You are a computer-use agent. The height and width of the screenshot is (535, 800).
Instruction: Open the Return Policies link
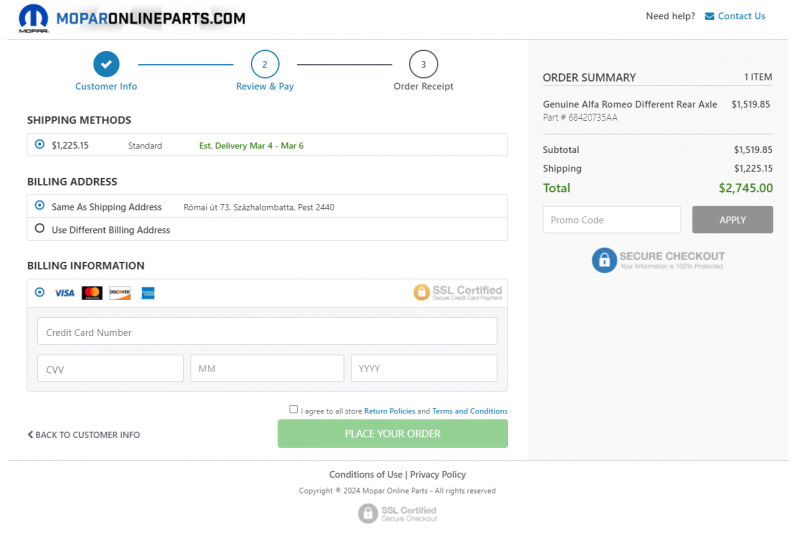point(390,411)
